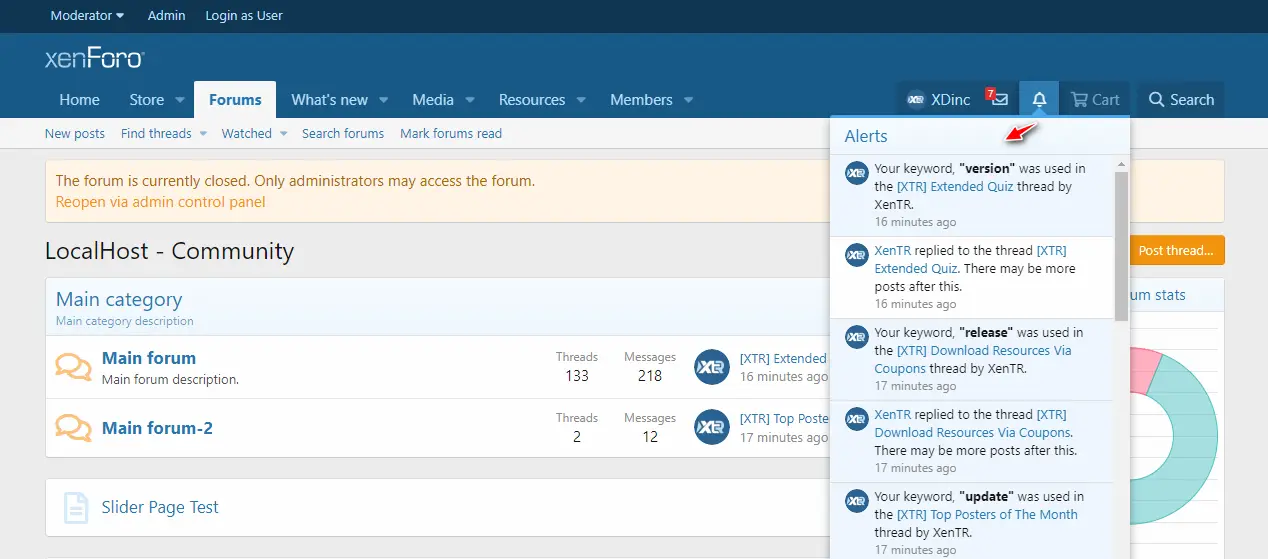Open [XTR] Download Resources Via Coupons in release alert
The width and height of the screenshot is (1268, 559).
(973, 359)
